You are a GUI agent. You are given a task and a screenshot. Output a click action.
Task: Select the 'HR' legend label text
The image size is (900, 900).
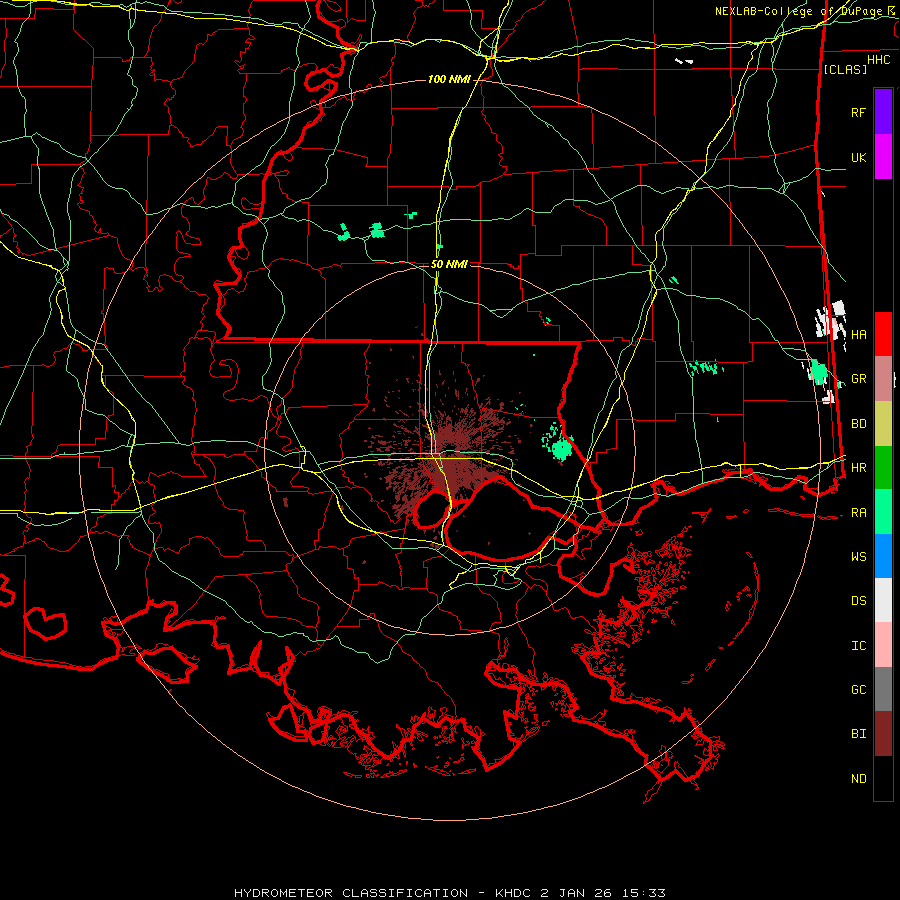pyautogui.click(x=858, y=468)
